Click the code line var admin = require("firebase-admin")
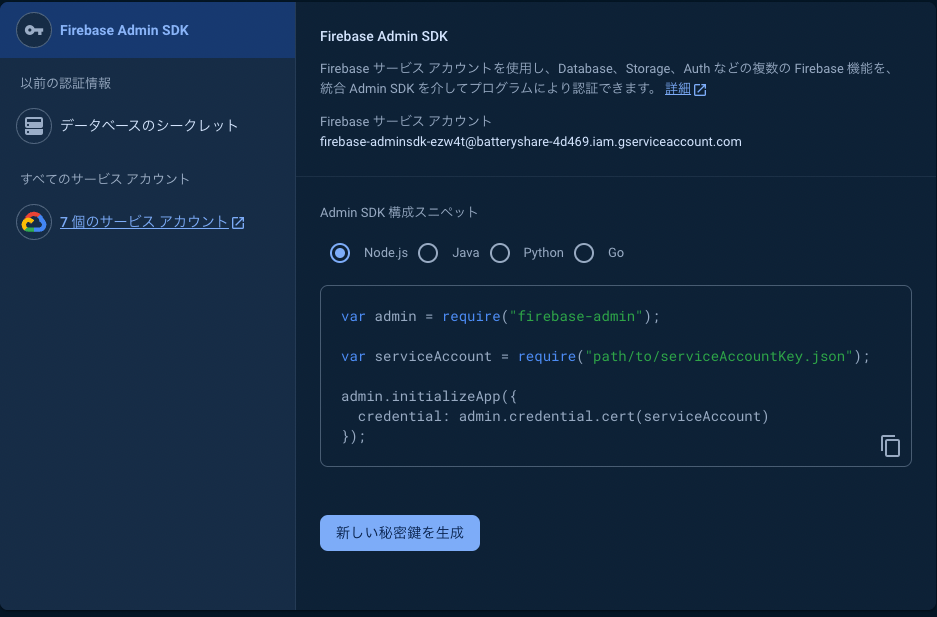Screen dimensions: 937x617 tap(501, 316)
